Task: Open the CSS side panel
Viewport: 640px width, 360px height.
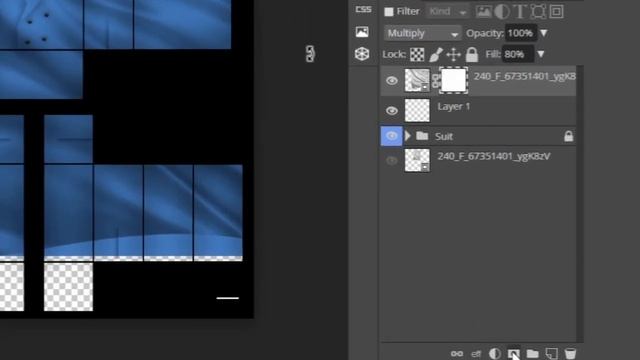Action: pyautogui.click(x=363, y=9)
